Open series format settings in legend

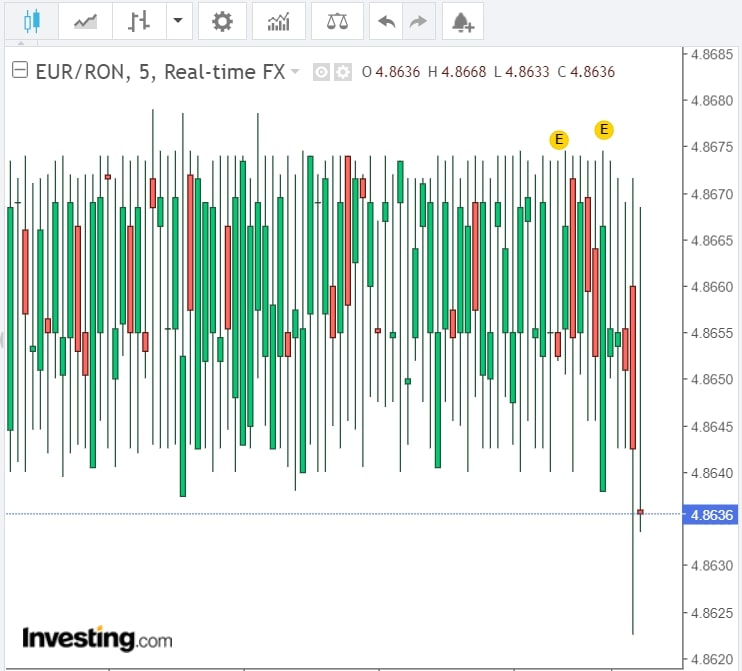pyautogui.click(x=342, y=72)
